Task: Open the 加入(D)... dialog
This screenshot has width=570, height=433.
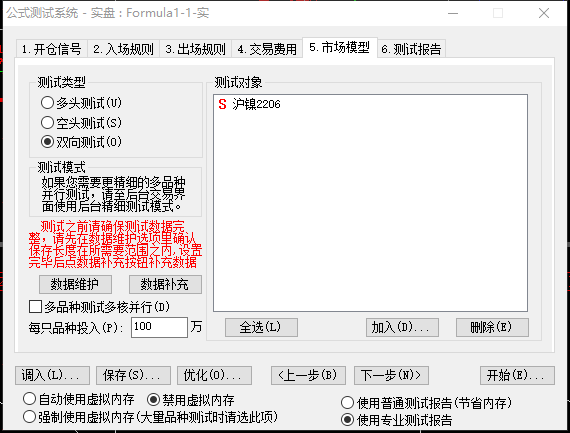Action: point(402,328)
